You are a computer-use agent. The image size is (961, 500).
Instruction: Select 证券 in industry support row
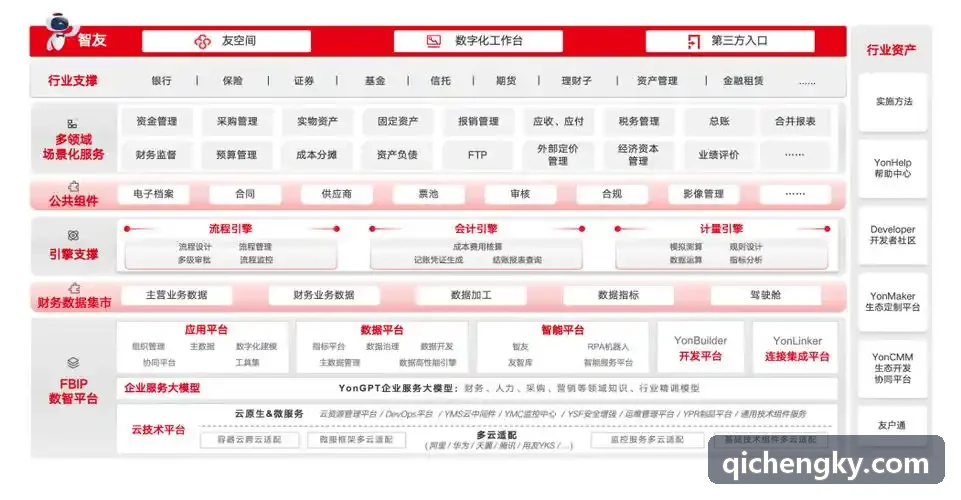click(303, 80)
